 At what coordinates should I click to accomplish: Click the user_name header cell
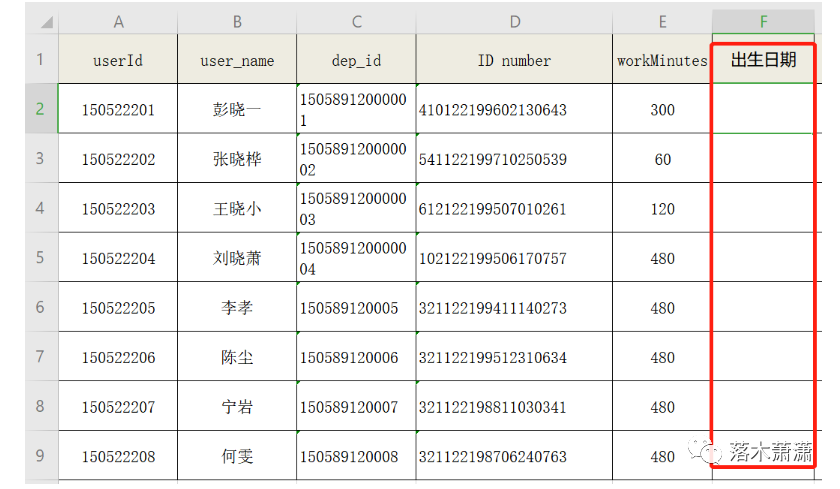pyautogui.click(x=237, y=59)
